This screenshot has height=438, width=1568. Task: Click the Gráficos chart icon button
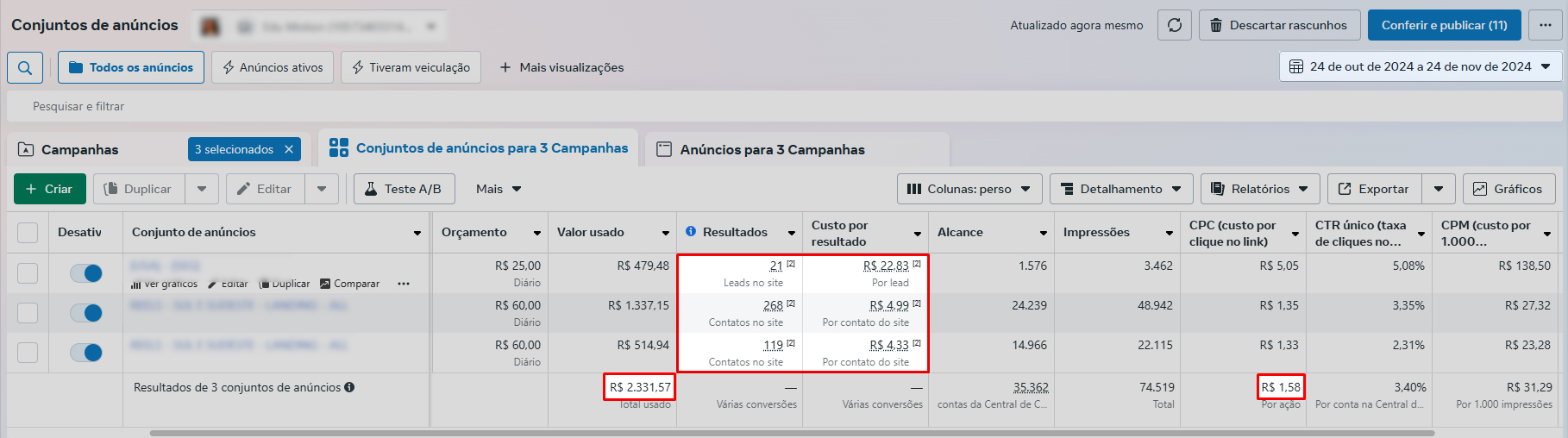[x=1507, y=189]
